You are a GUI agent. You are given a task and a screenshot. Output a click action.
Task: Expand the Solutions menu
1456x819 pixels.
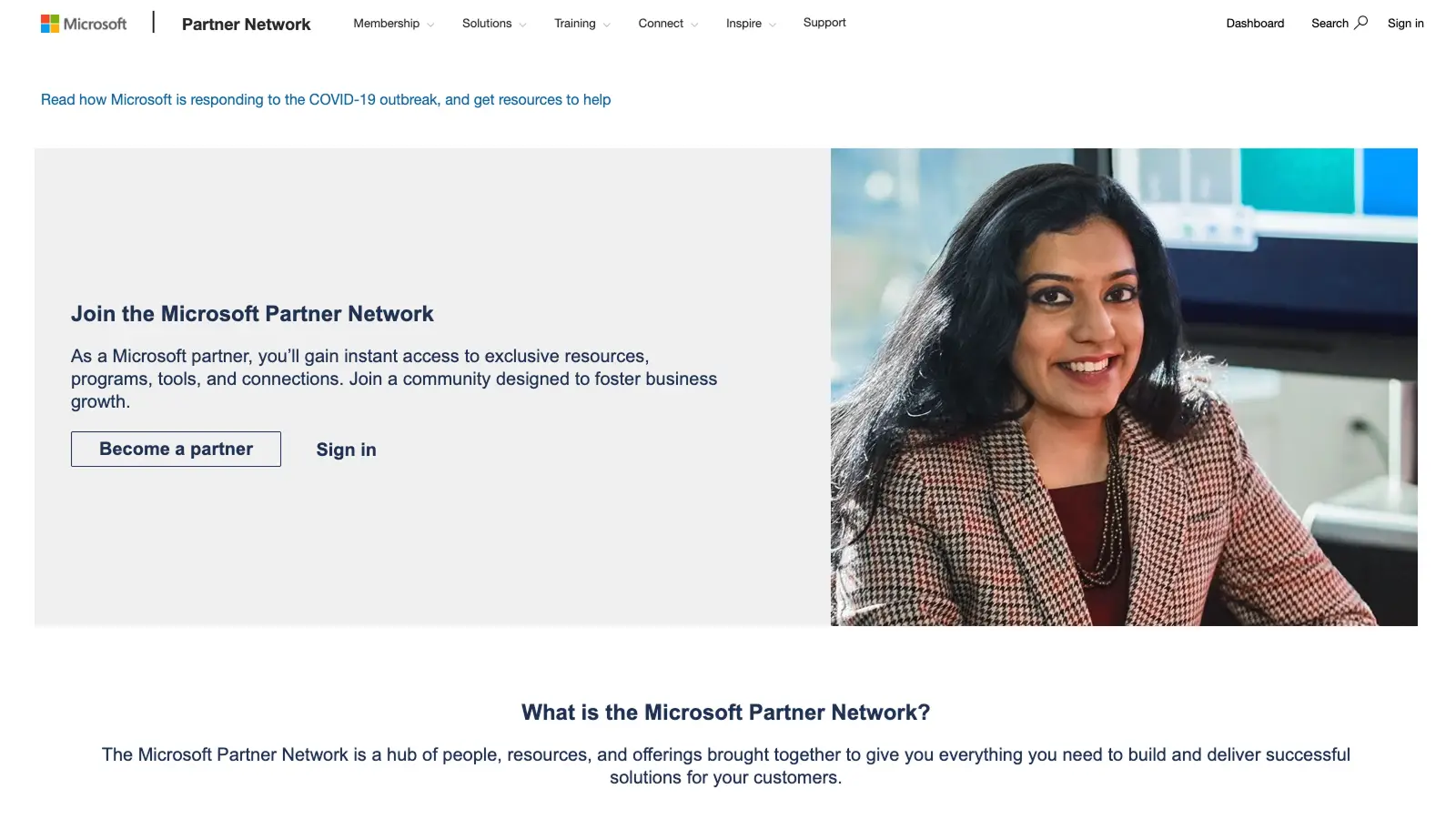pyautogui.click(x=487, y=23)
